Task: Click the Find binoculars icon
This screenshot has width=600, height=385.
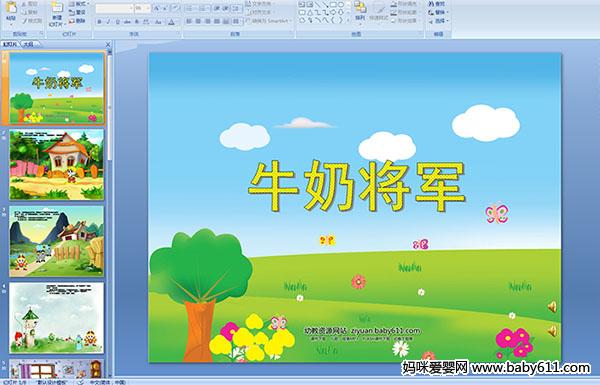Action: tap(437, 4)
